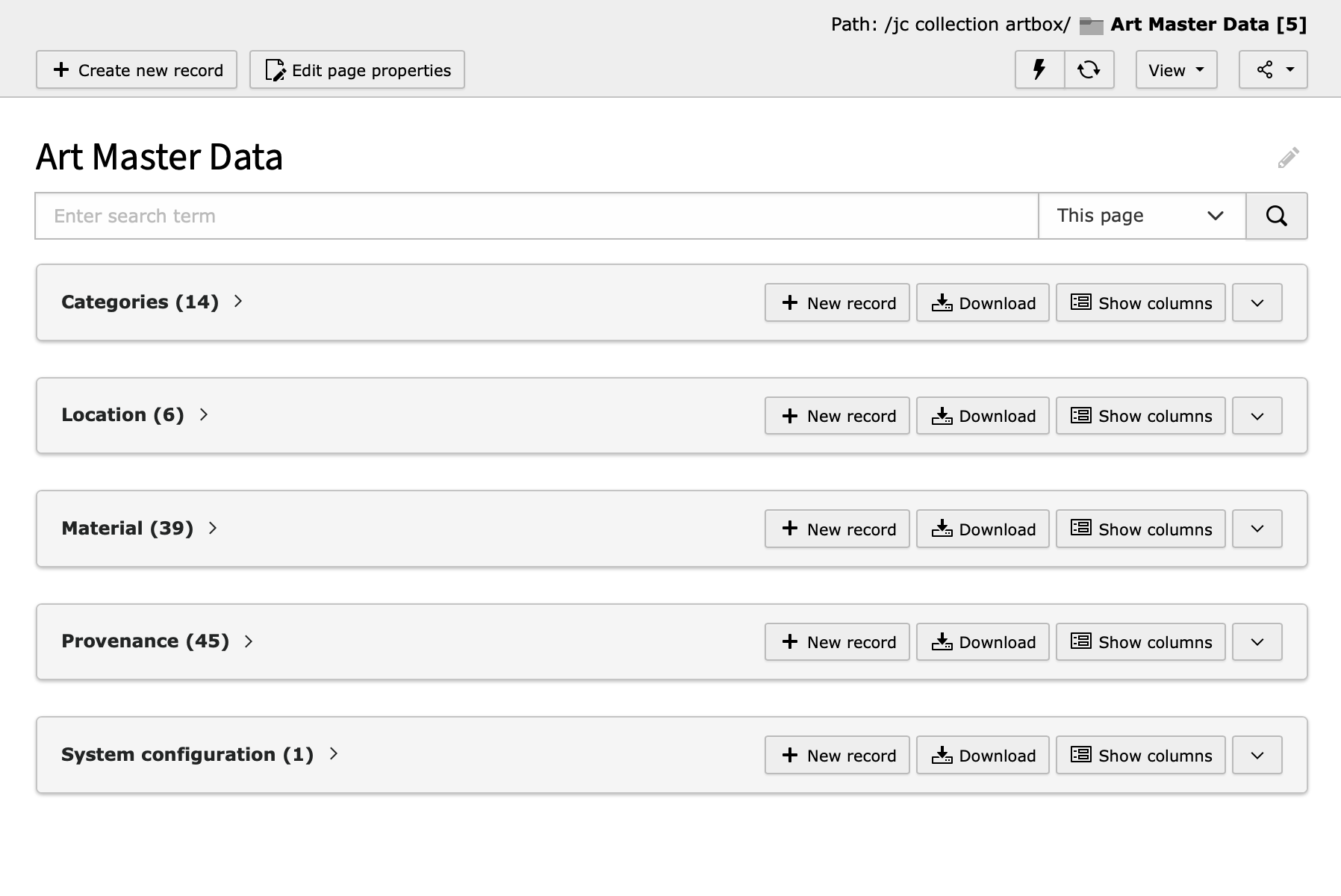
Task: Add a New record to Location
Action: tap(837, 416)
